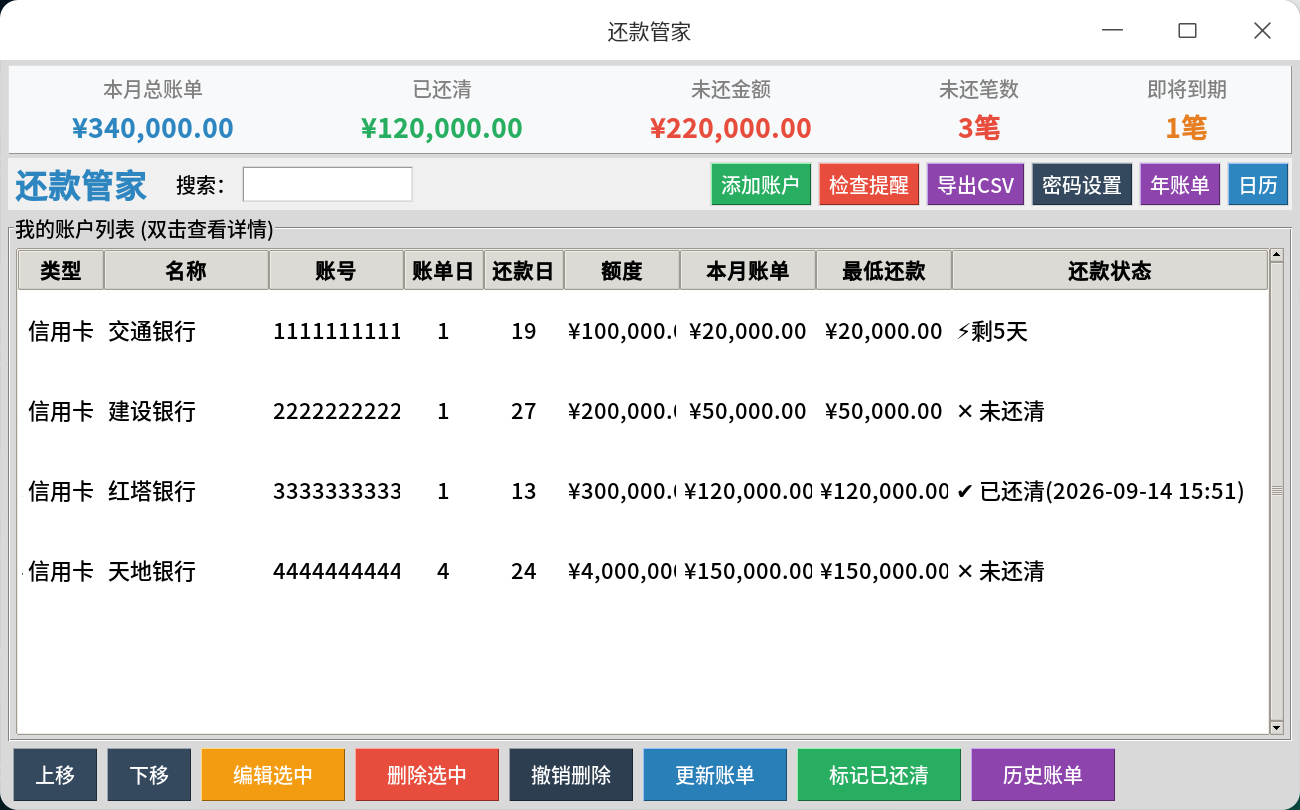Minimize the 还款管家 window

[1112, 31]
